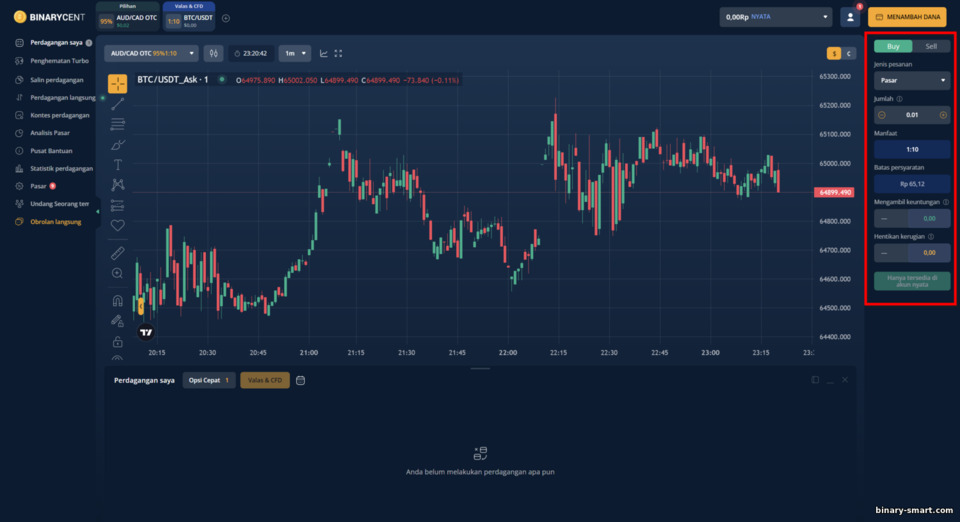Image resolution: width=960 pixels, height=522 pixels.
Task: Click the BinaryCent logo
Action: (49, 17)
